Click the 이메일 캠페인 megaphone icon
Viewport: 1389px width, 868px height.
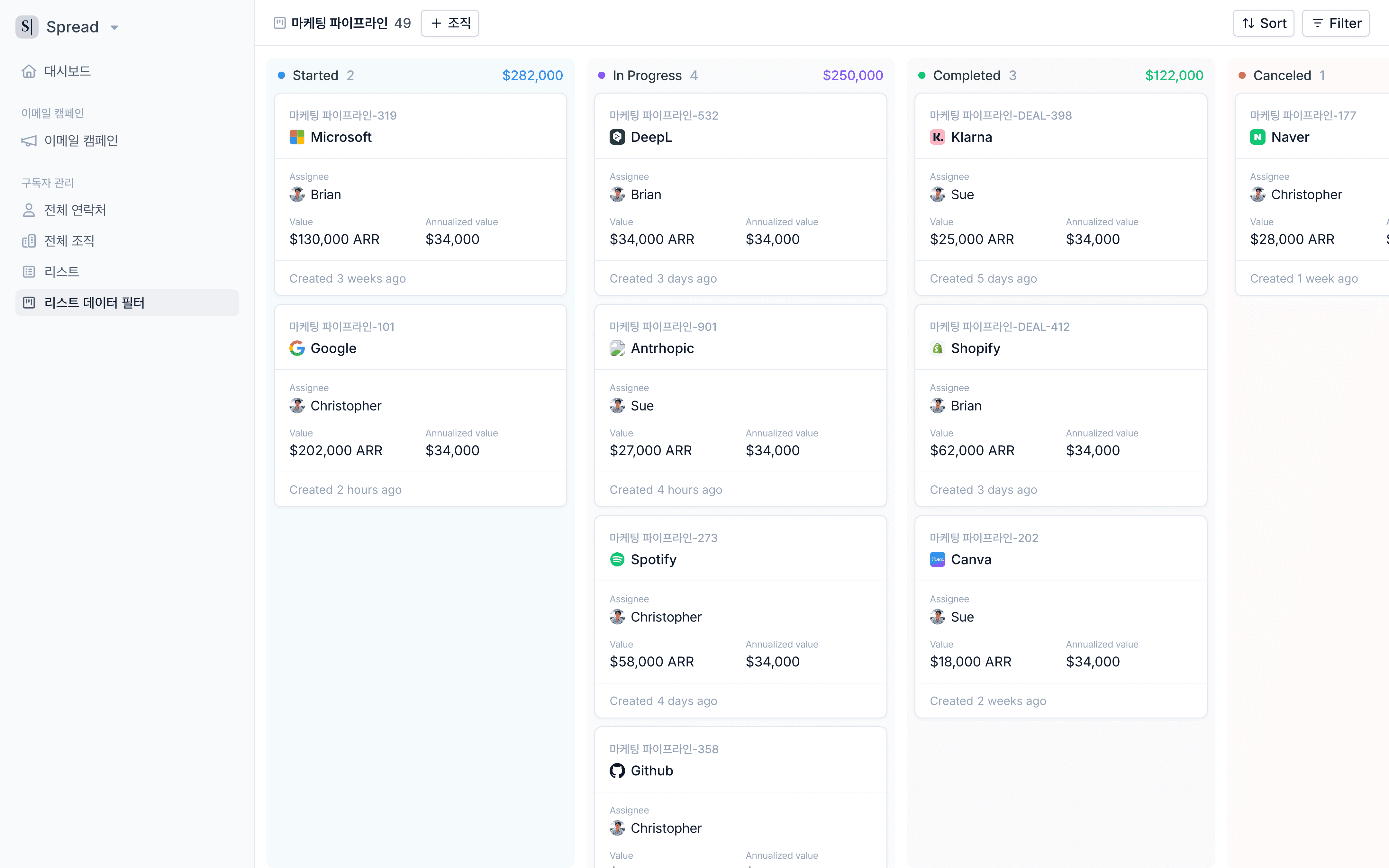click(29, 141)
